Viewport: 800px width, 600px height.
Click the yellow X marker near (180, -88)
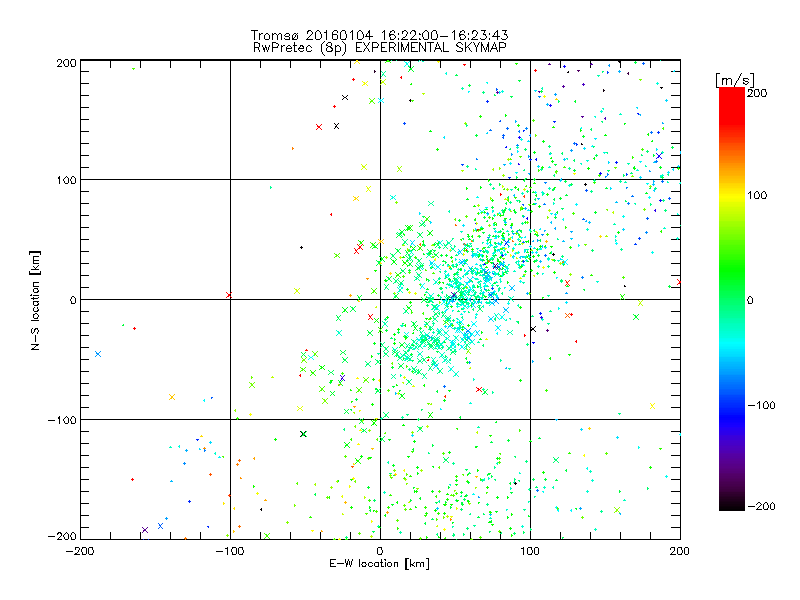point(652,406)
